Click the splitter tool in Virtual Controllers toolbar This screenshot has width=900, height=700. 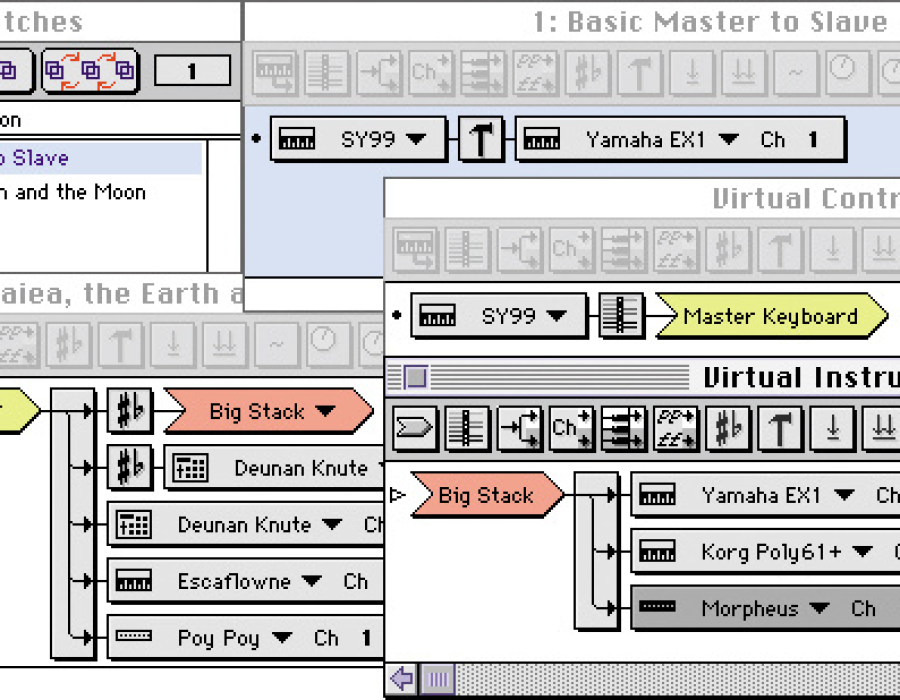[519, 250]
